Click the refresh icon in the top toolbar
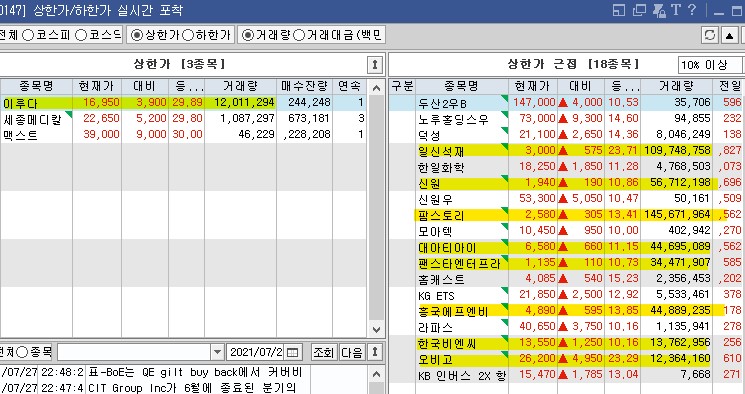This screenshot has width=745, height=394. tap(710, 35)
